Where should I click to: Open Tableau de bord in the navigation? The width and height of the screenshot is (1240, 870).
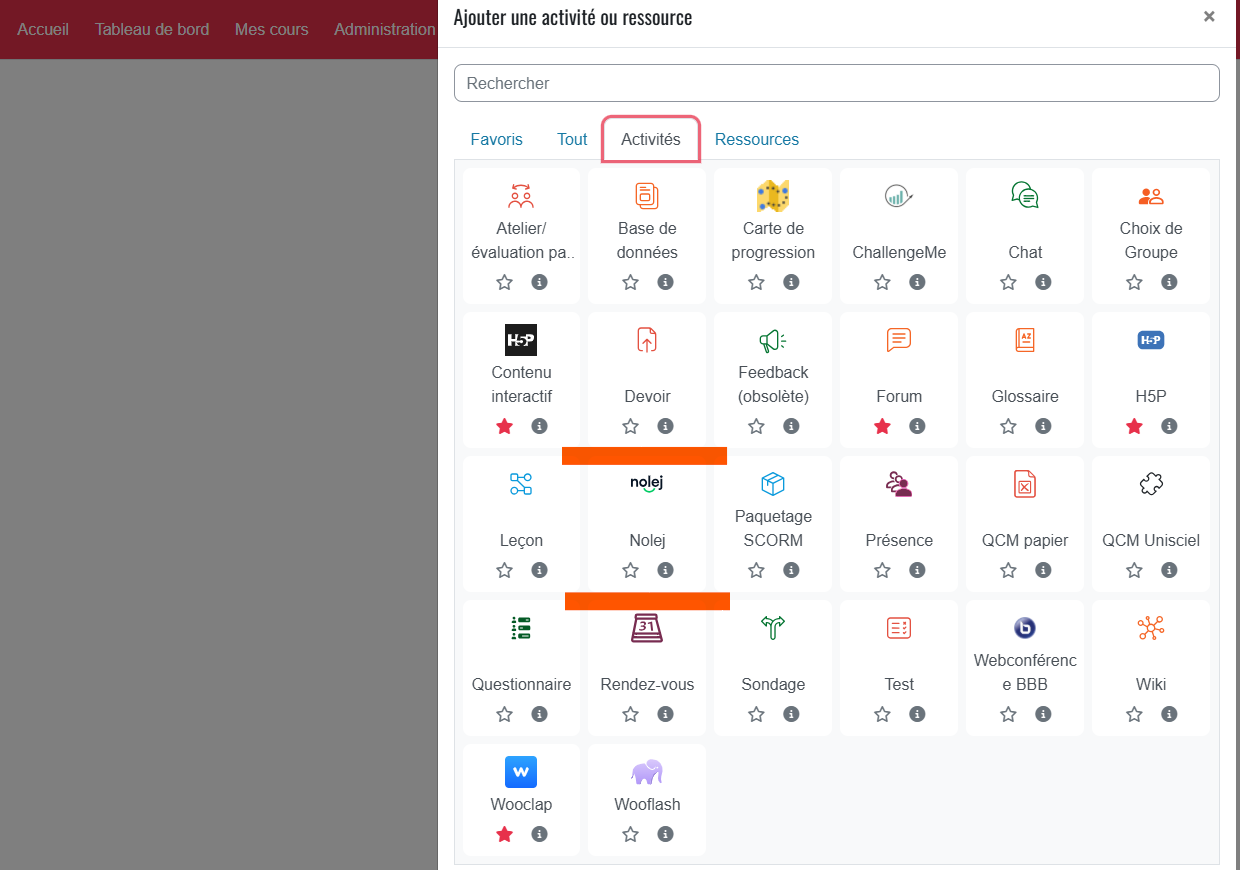(152, 29)
